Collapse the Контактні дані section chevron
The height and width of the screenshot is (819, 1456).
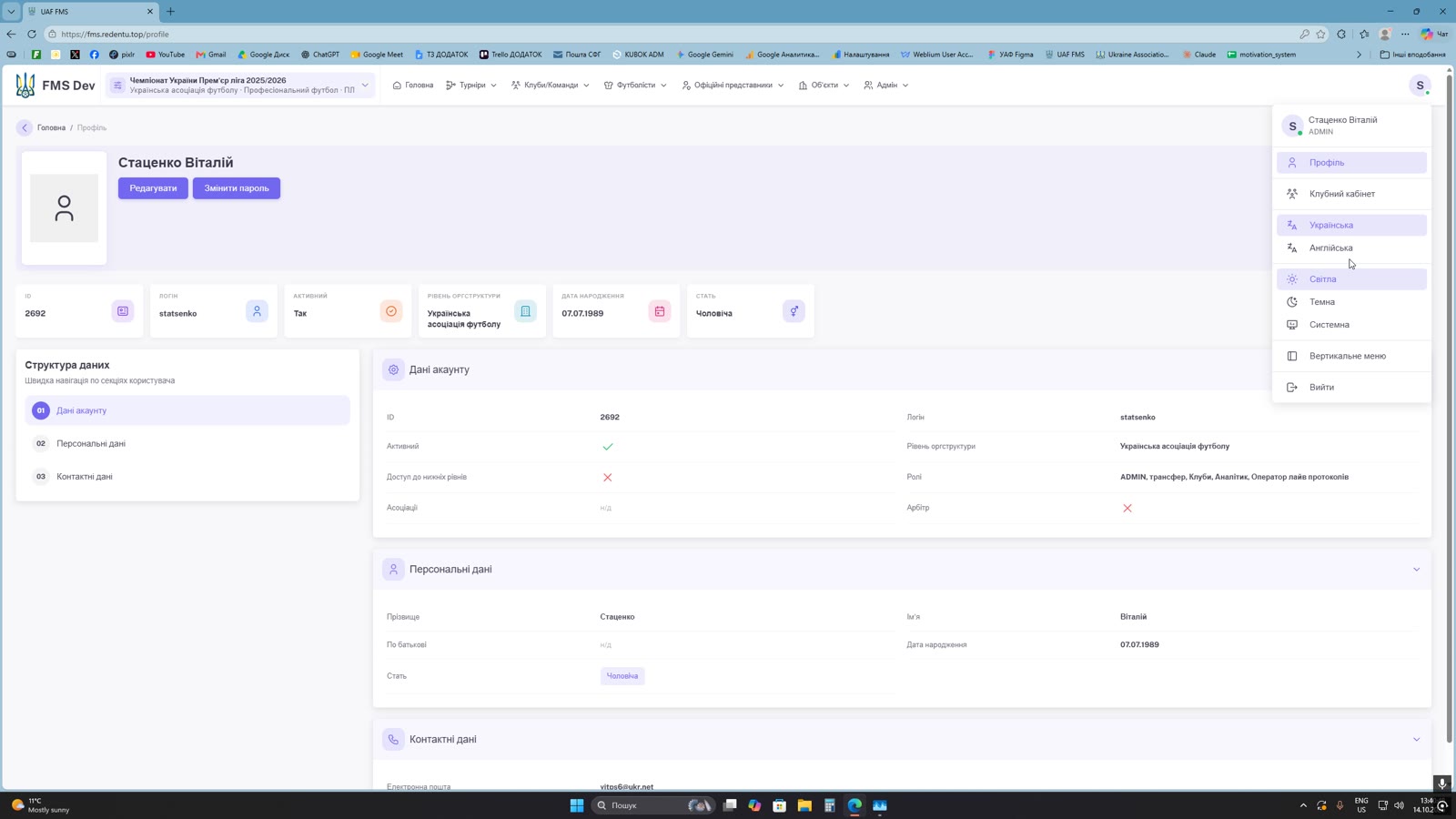1416,740
